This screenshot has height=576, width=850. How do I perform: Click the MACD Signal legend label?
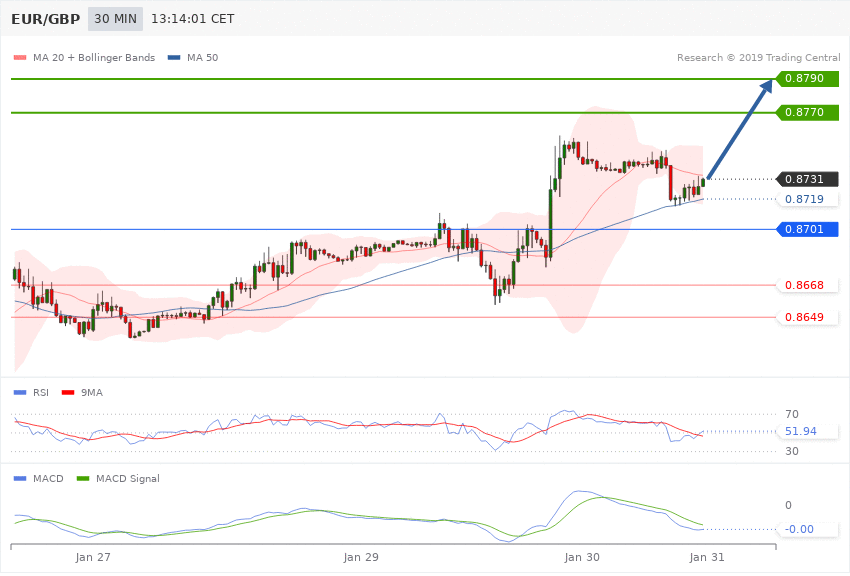point(128,478)
